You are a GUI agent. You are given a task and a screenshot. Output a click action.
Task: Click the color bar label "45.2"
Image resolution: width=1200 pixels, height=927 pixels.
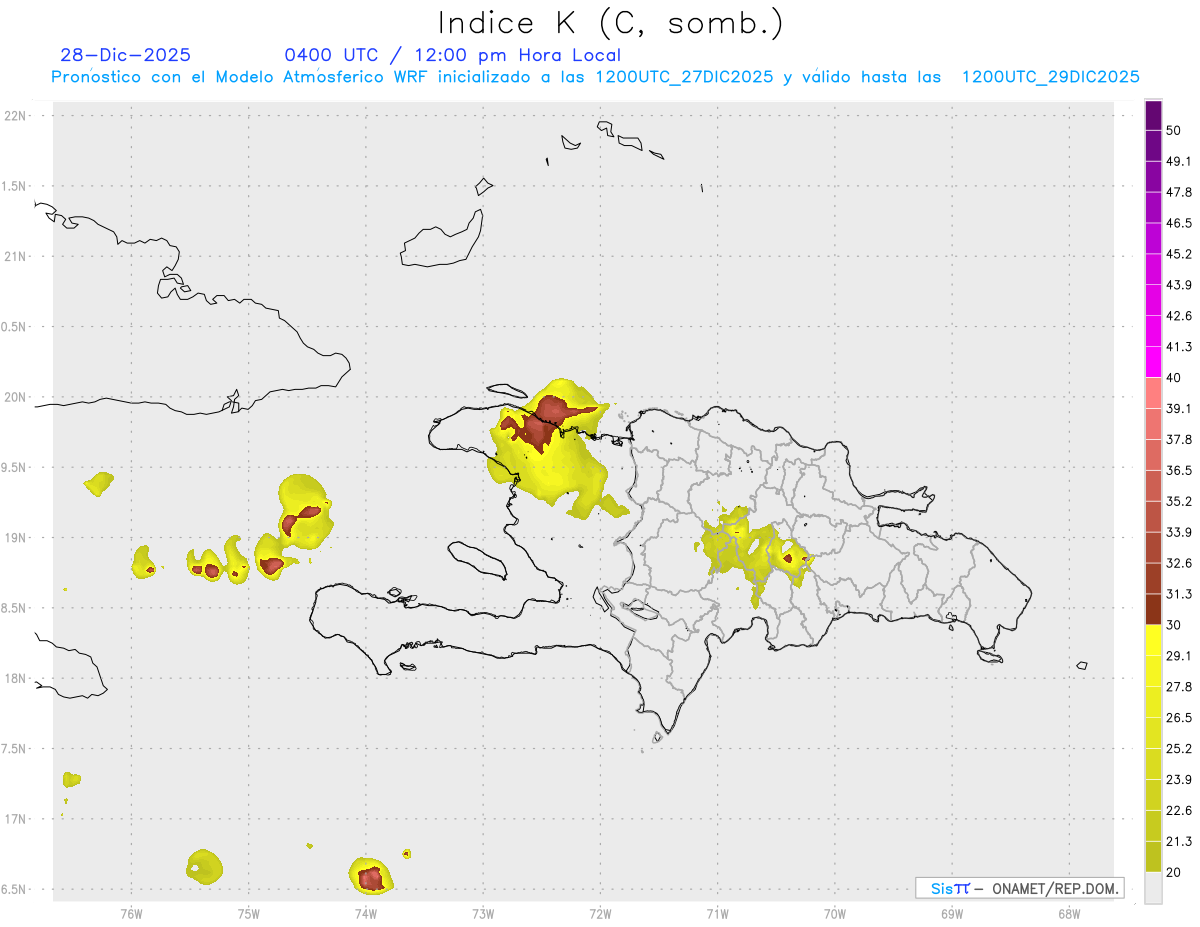coord(1179,254)
